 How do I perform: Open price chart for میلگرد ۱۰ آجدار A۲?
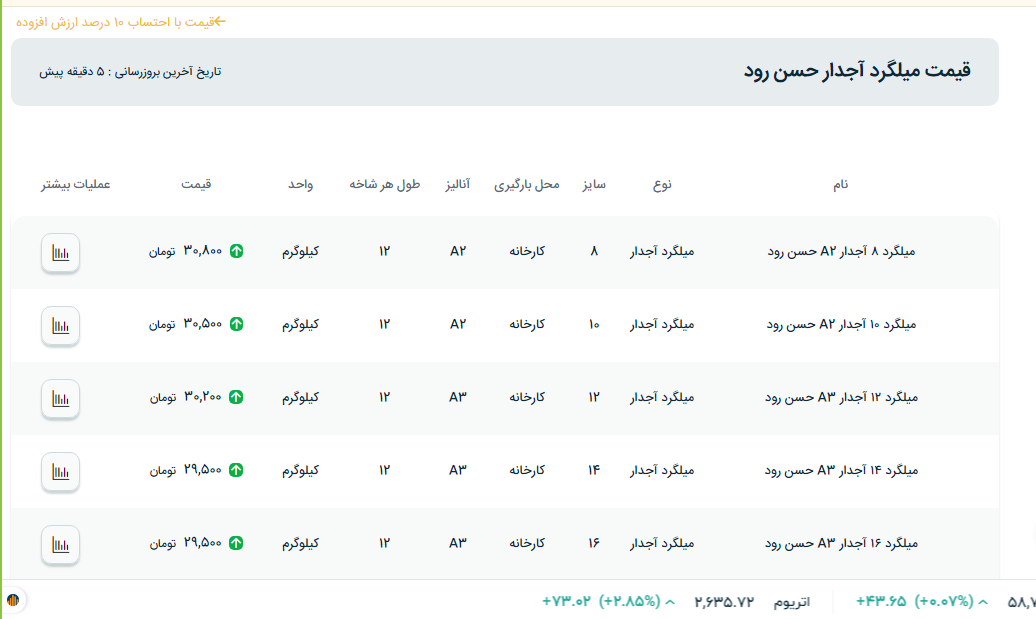(x=61, y=325)
